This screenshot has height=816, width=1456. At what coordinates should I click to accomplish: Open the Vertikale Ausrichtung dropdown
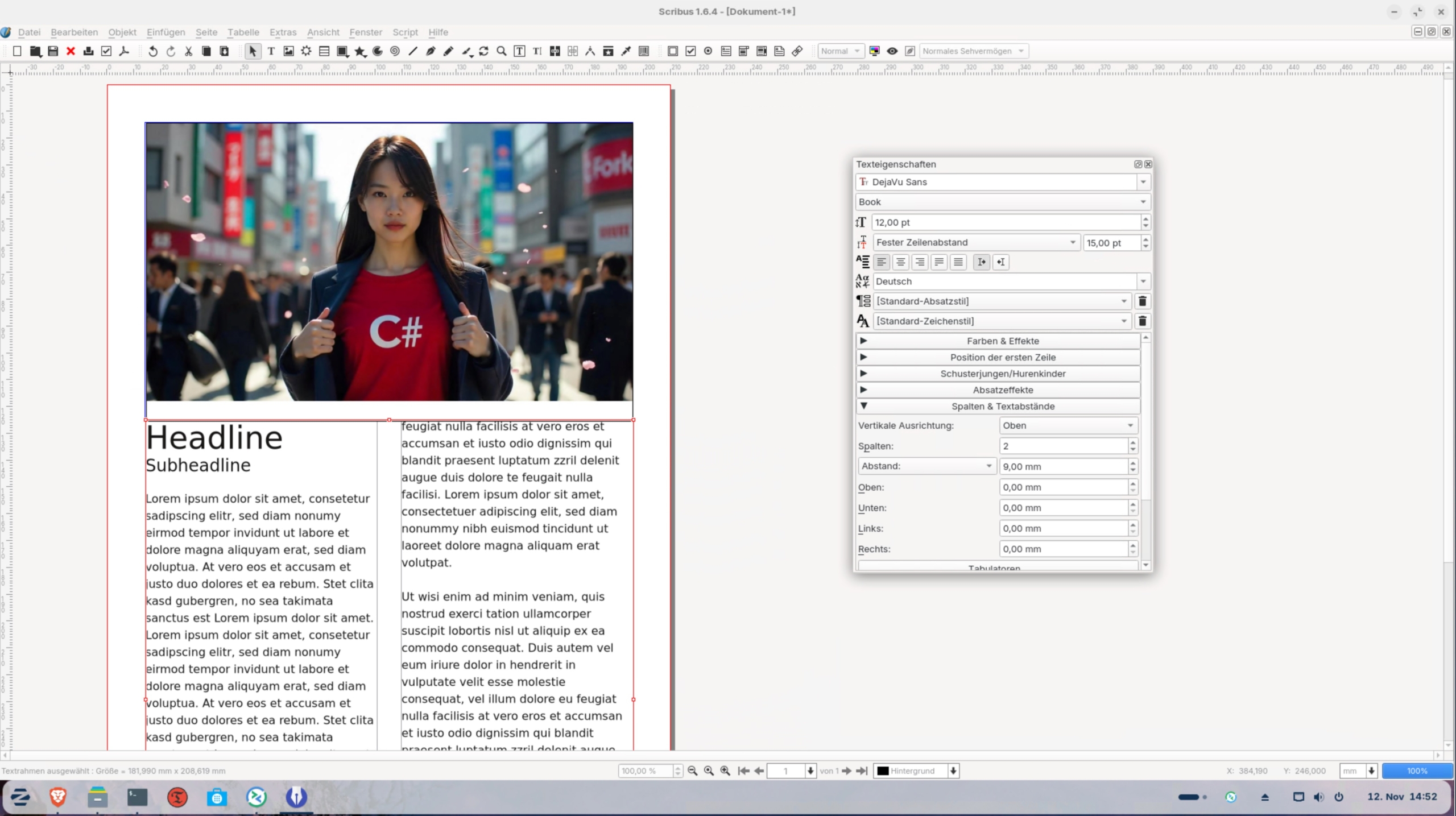[x=1068, y=425]
